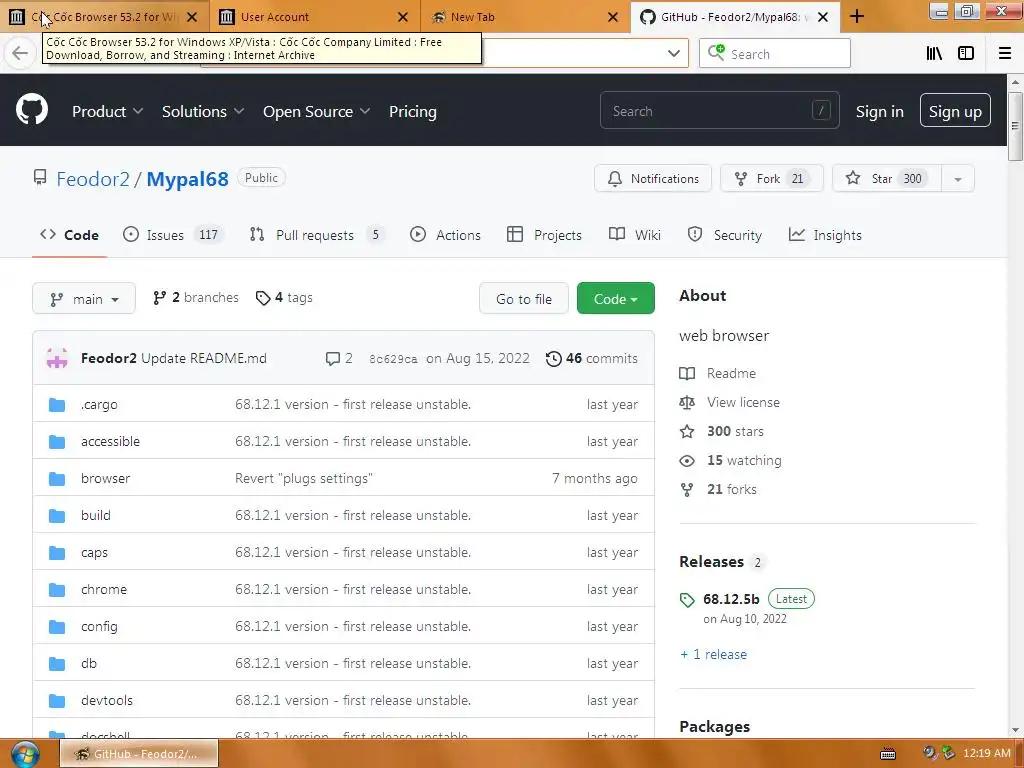
Task: Click the GitHub taskbar window button
Action: 138,754
